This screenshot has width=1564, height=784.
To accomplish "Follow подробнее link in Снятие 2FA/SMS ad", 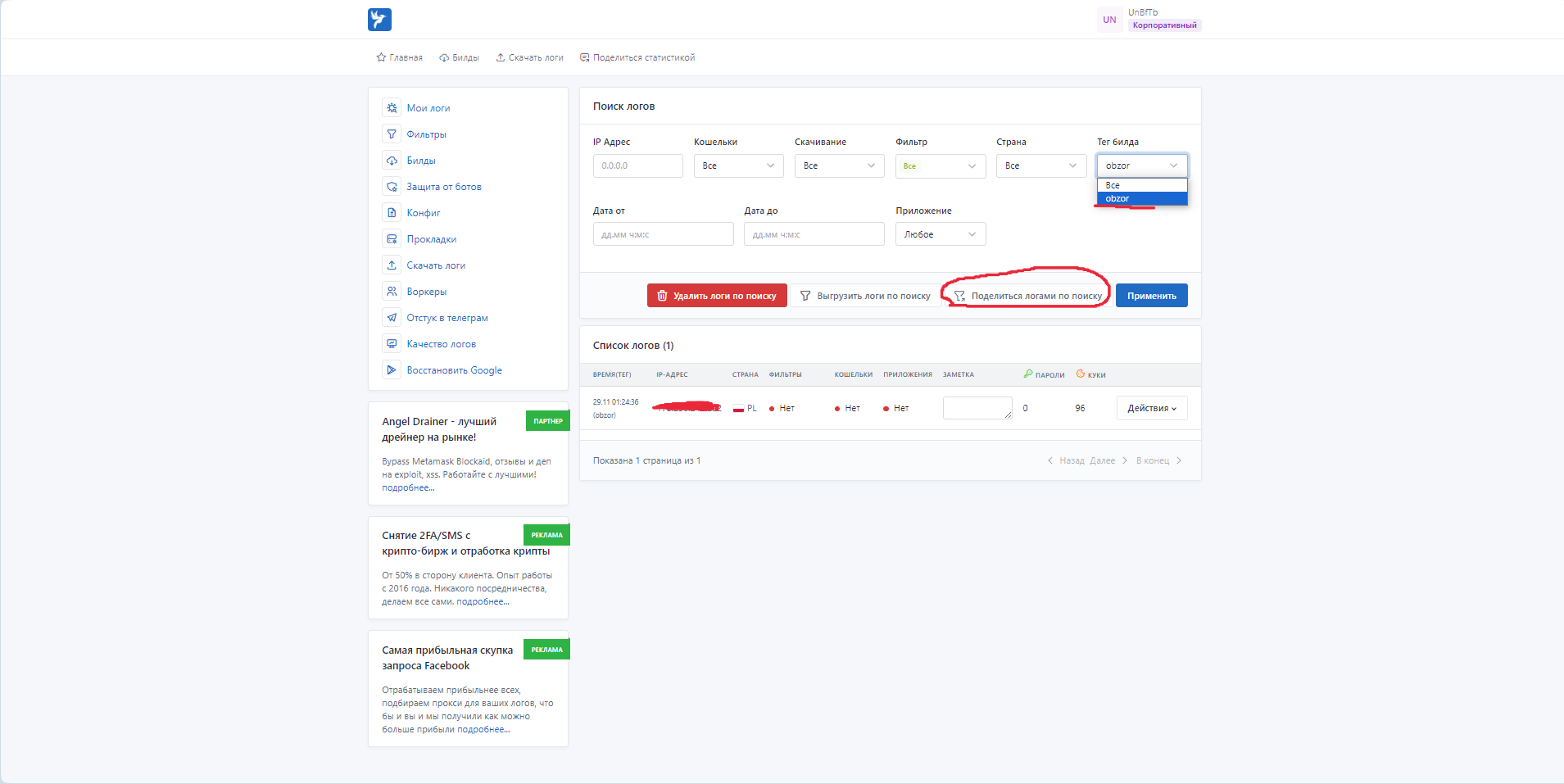I will click(483, 601).
